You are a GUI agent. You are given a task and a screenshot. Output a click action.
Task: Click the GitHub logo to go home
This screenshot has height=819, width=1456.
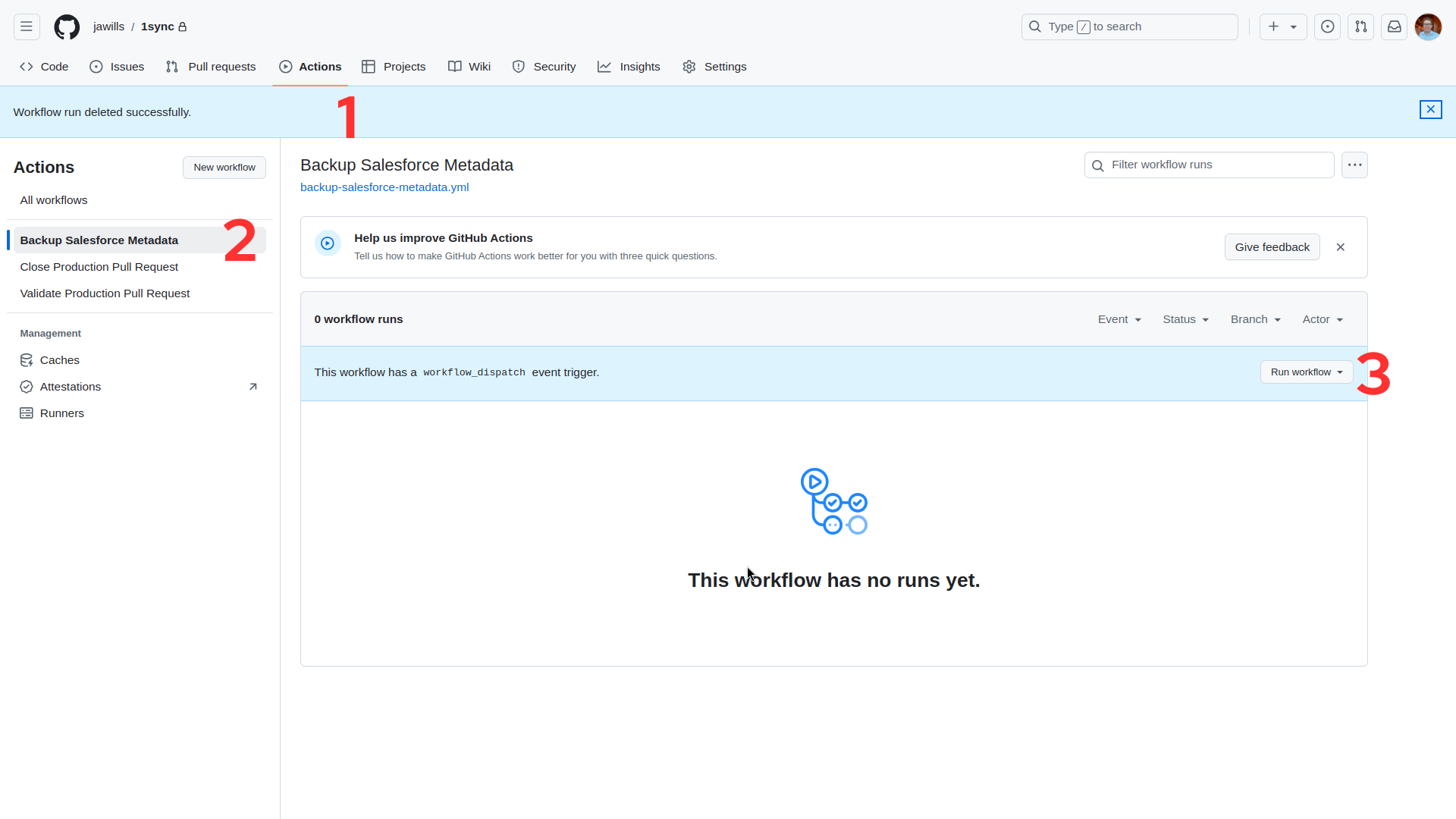coord(67,27)
